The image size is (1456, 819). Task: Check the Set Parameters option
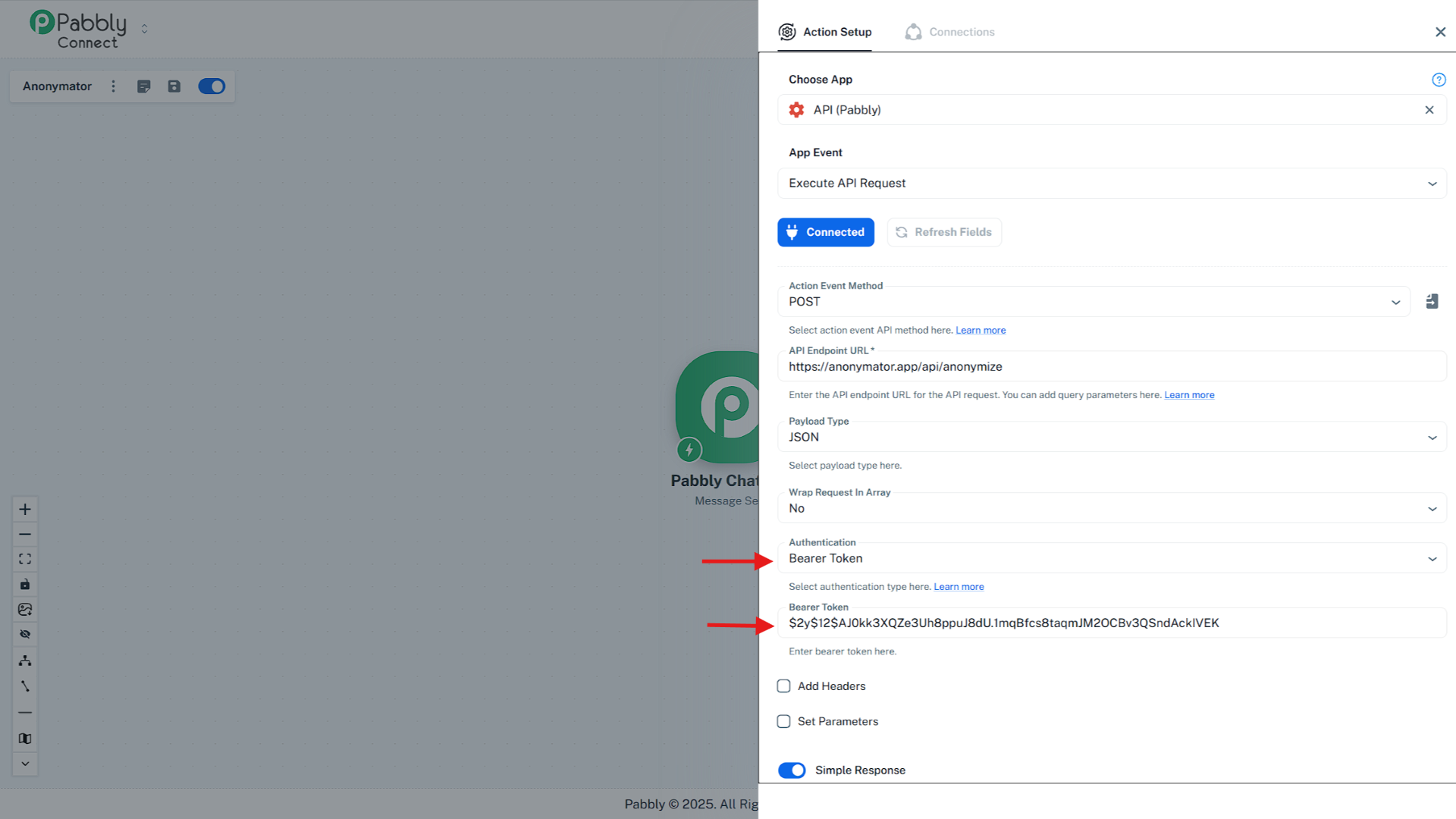click(x=783, y=721)
